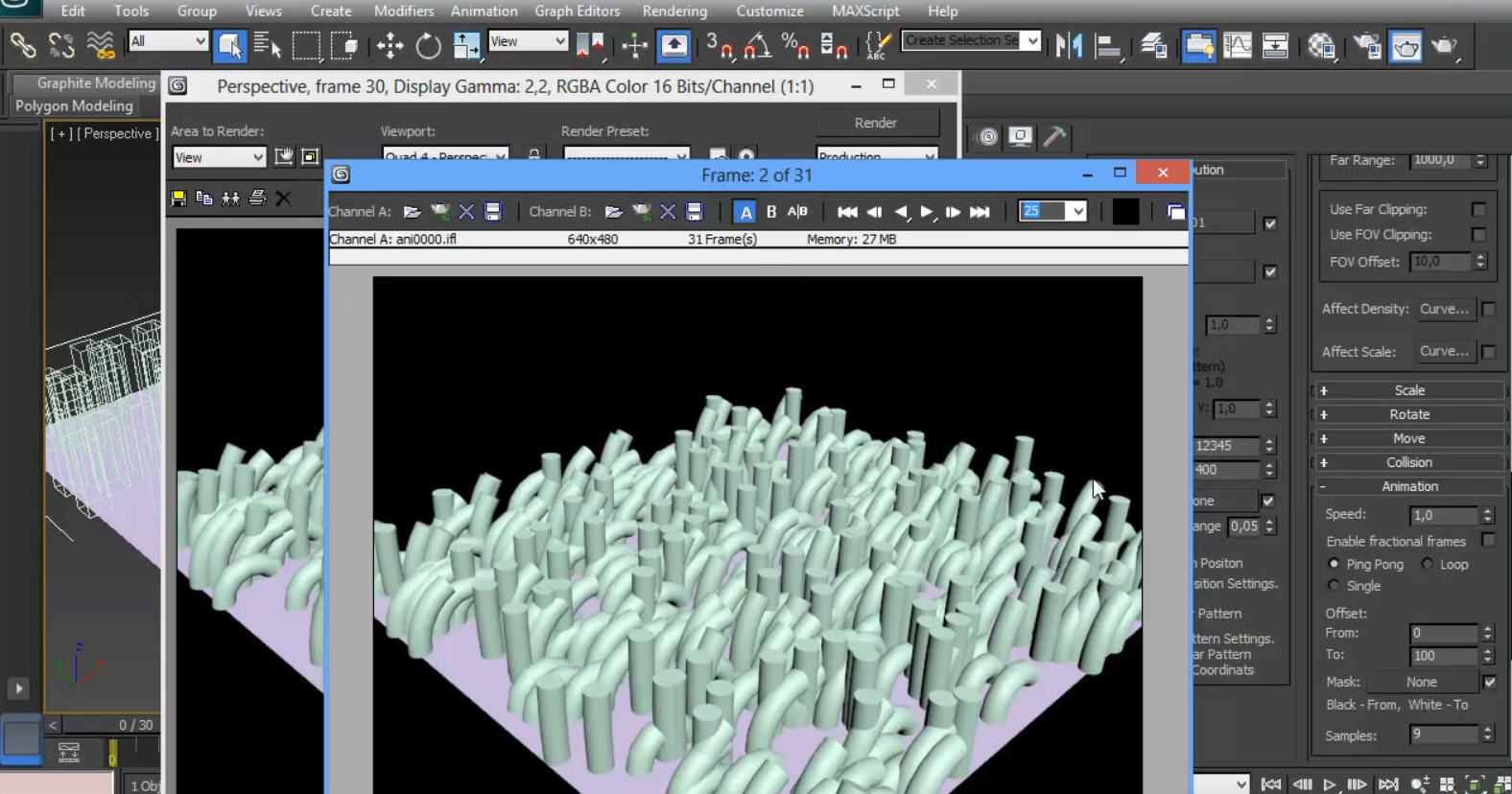Save Channel A image
The image size is (1512, 794).
point(492,212)
